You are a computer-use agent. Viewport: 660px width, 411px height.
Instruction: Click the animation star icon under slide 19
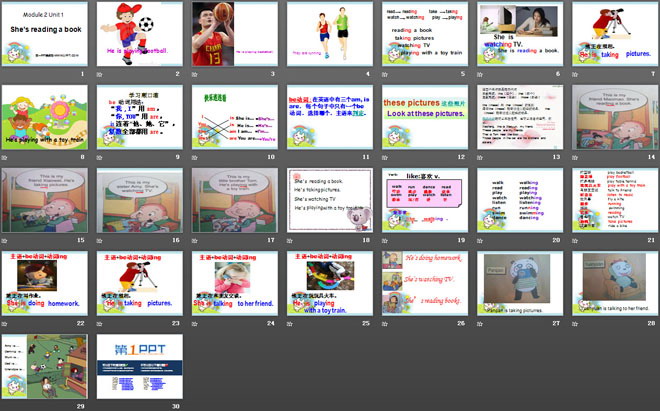pyautogui.click(x=385, y=241)
